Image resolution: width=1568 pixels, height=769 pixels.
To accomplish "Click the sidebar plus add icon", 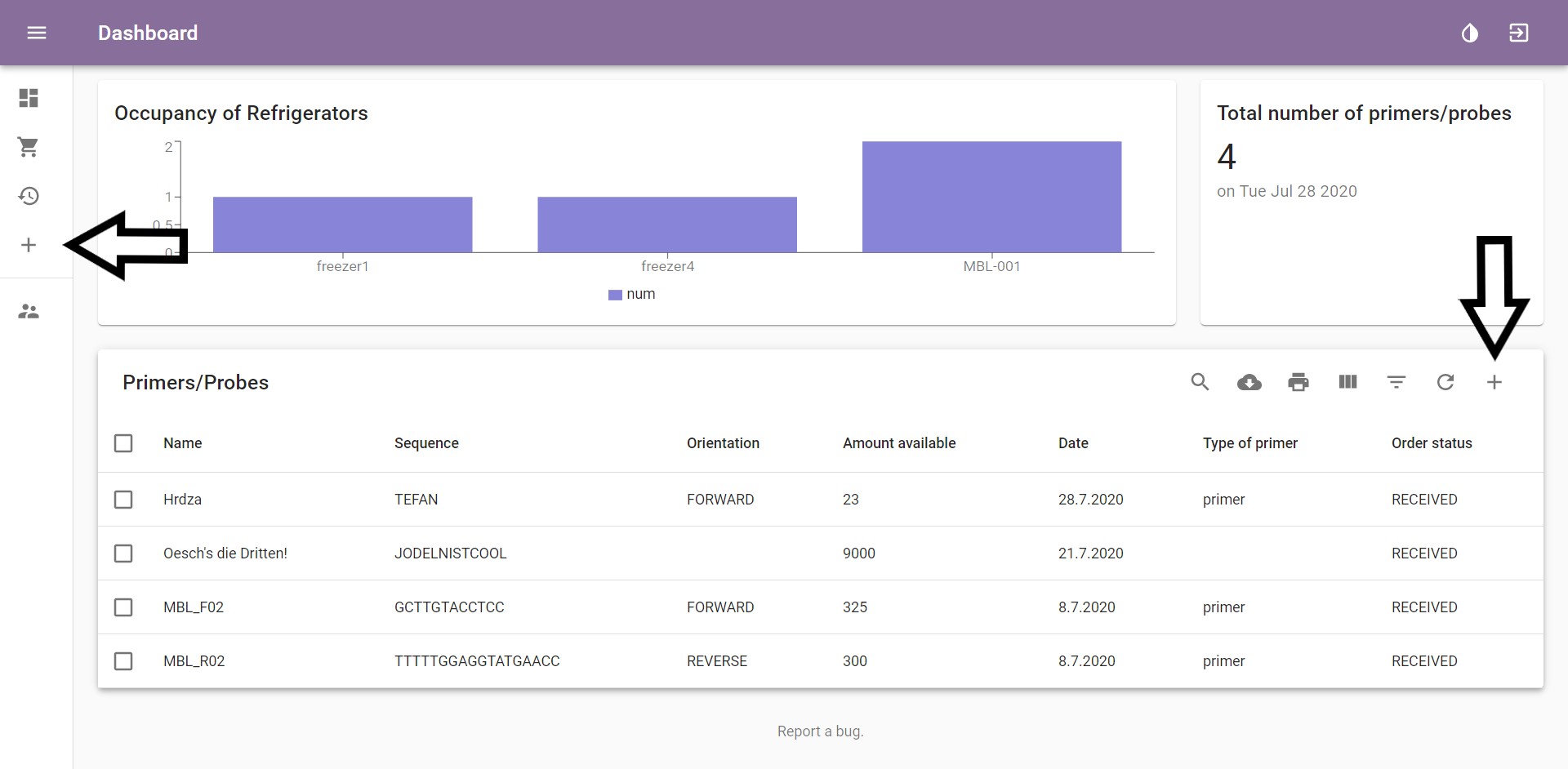I will [x=29, y=245].
